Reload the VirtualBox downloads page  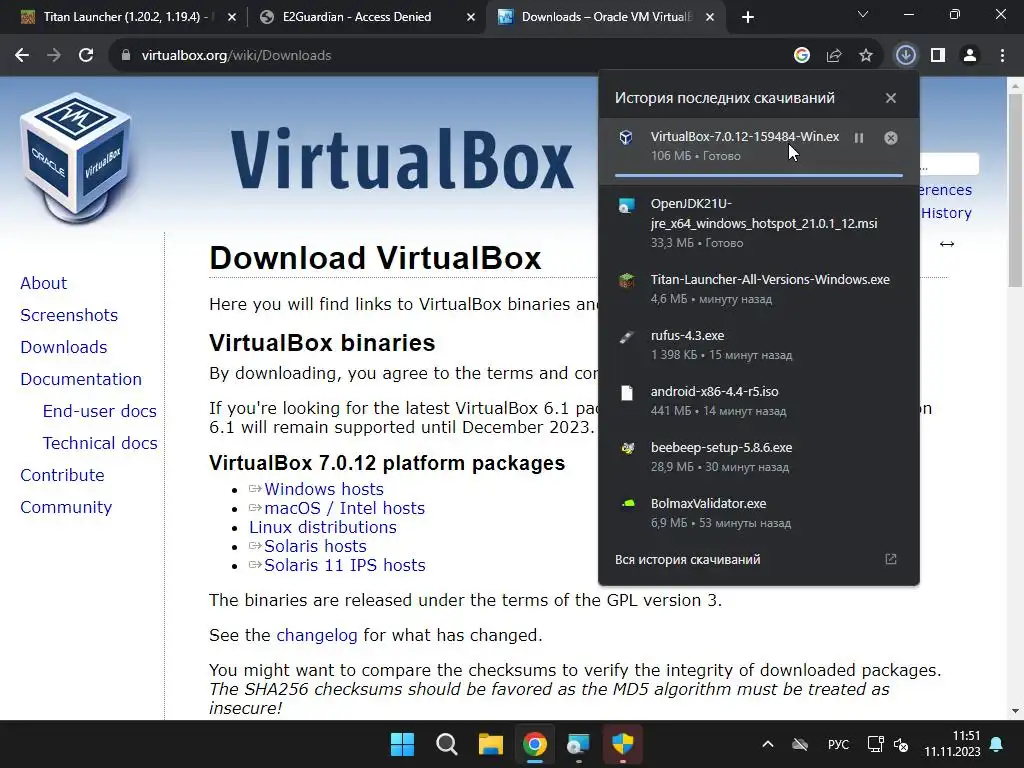[86, 56]
